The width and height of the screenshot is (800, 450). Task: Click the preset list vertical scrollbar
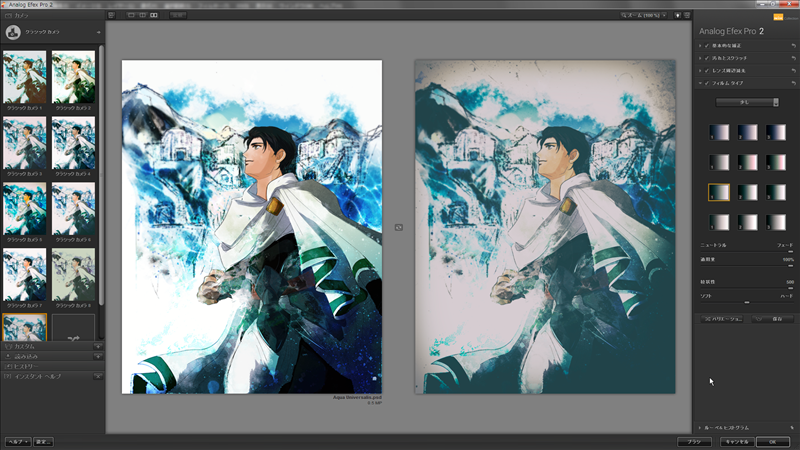coord(102,176)
